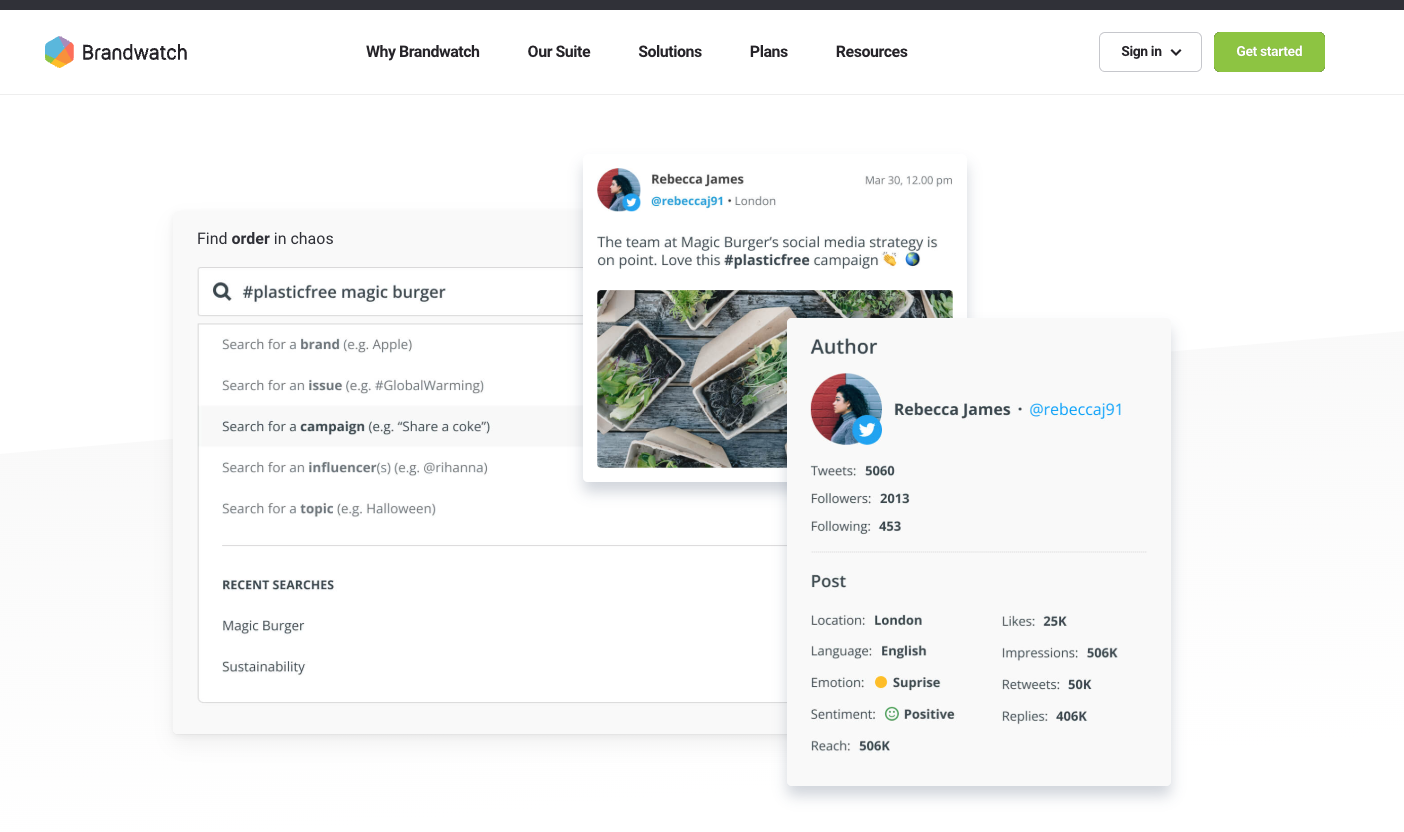The height and width of the screenshot is (832, 1404).
Task: Click Rebecca James's small tweet avatar
Action: pyautogui.click(x=617, y=189)
